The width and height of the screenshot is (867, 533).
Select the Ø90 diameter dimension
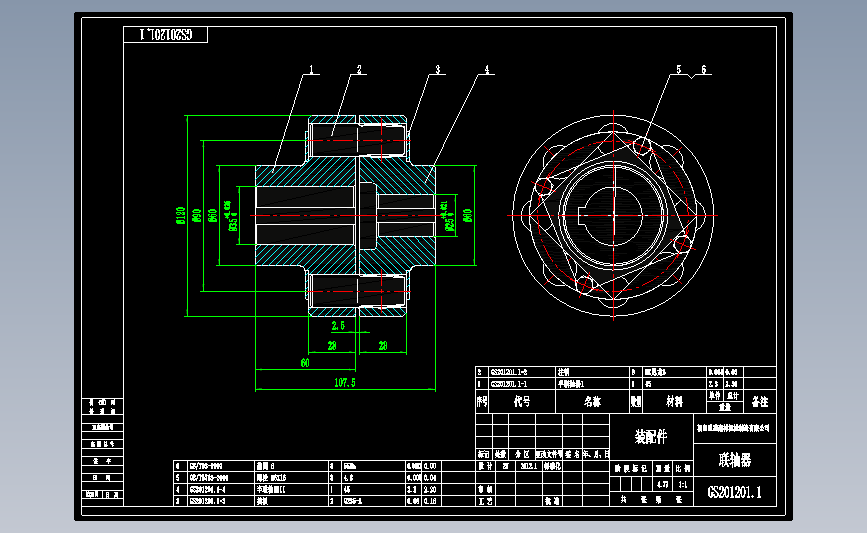coord(196,216)
